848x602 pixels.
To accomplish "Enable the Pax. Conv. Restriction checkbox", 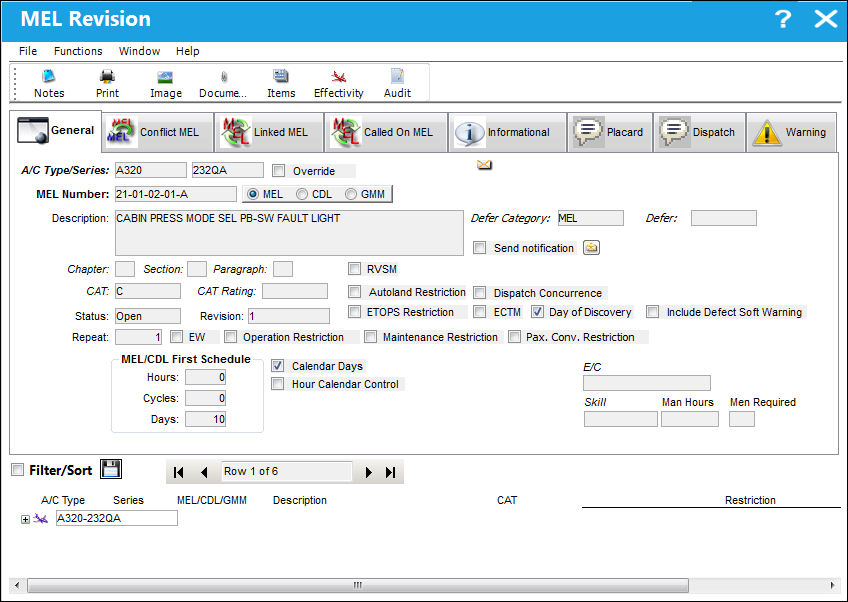I will coord(514,337).
